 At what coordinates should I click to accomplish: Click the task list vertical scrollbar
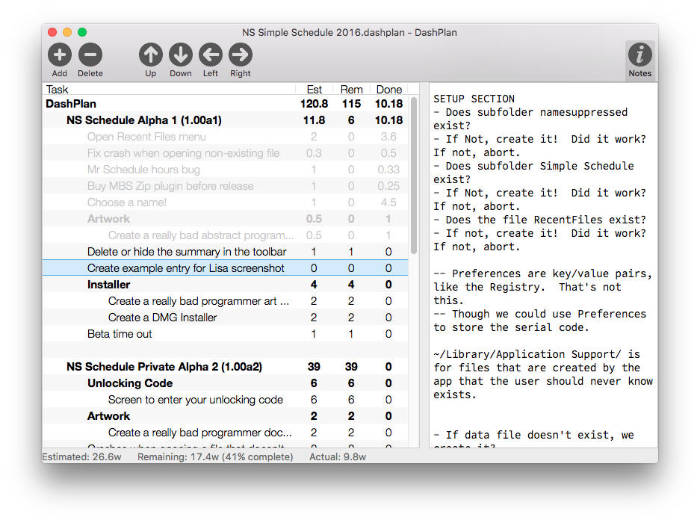pyautogui.click(x=414, y=175)
